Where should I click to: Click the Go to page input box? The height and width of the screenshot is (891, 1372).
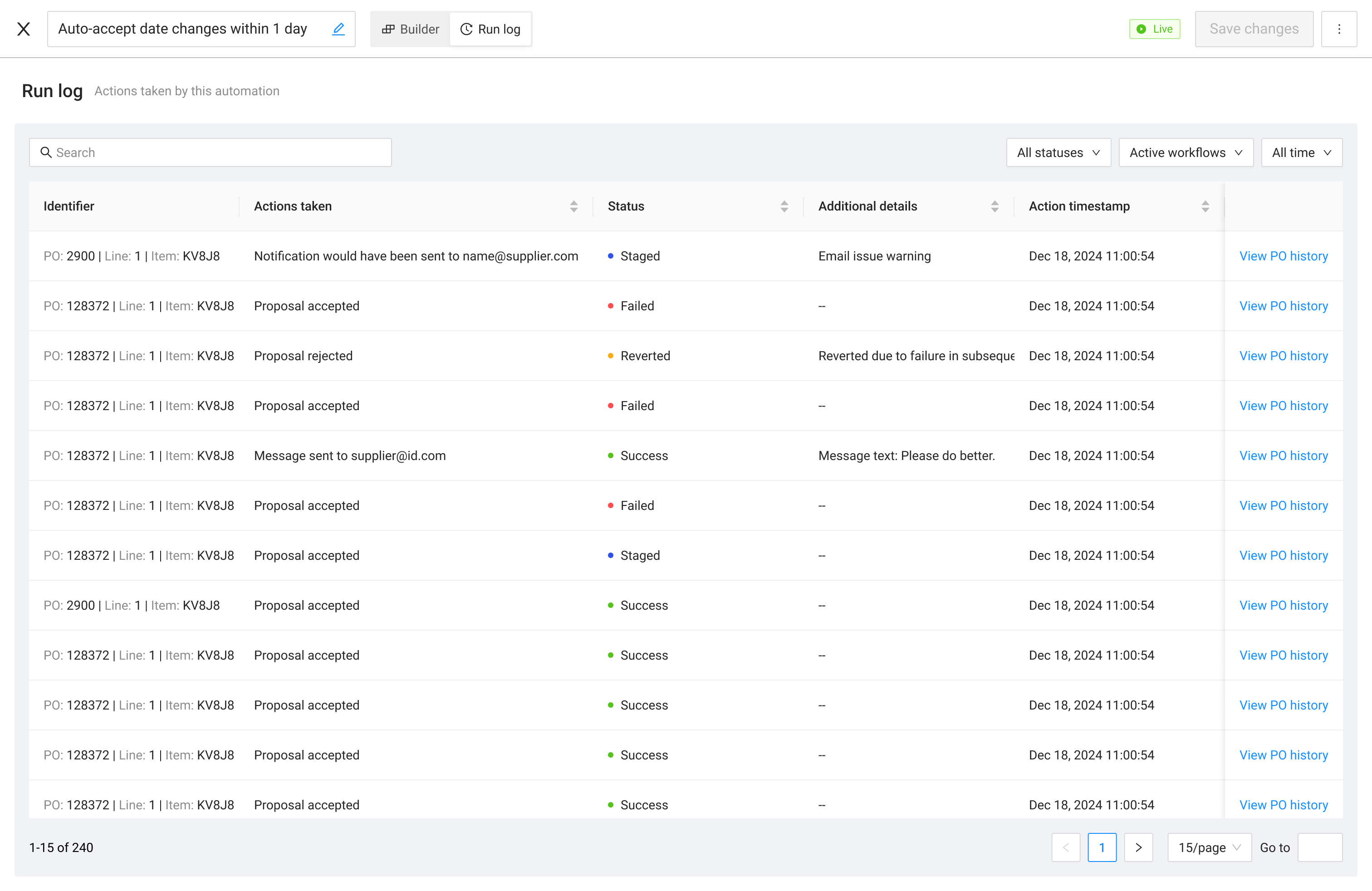click(1319, 847)
